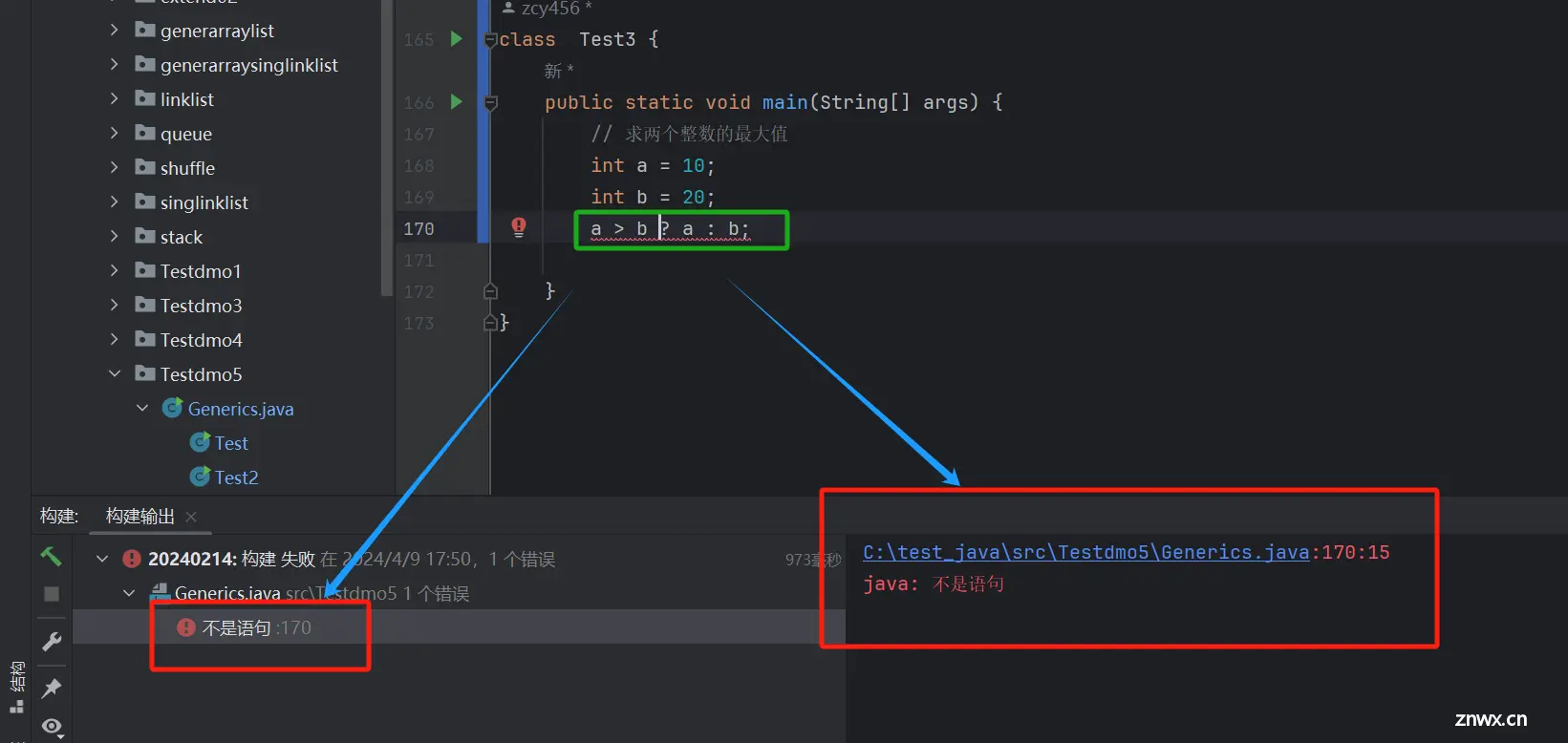This screenshot has height=743, width=1568.
Task: Fold main method with fold marker on line 166
Action: click(490, 103)
